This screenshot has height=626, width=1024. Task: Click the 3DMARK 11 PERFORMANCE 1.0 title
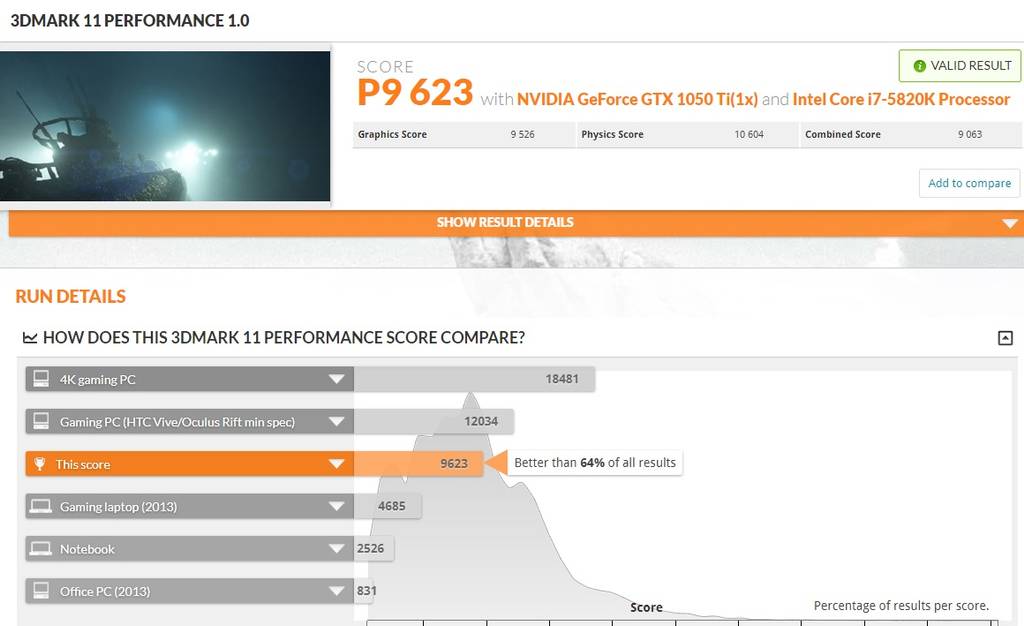[x=129, y=21]
